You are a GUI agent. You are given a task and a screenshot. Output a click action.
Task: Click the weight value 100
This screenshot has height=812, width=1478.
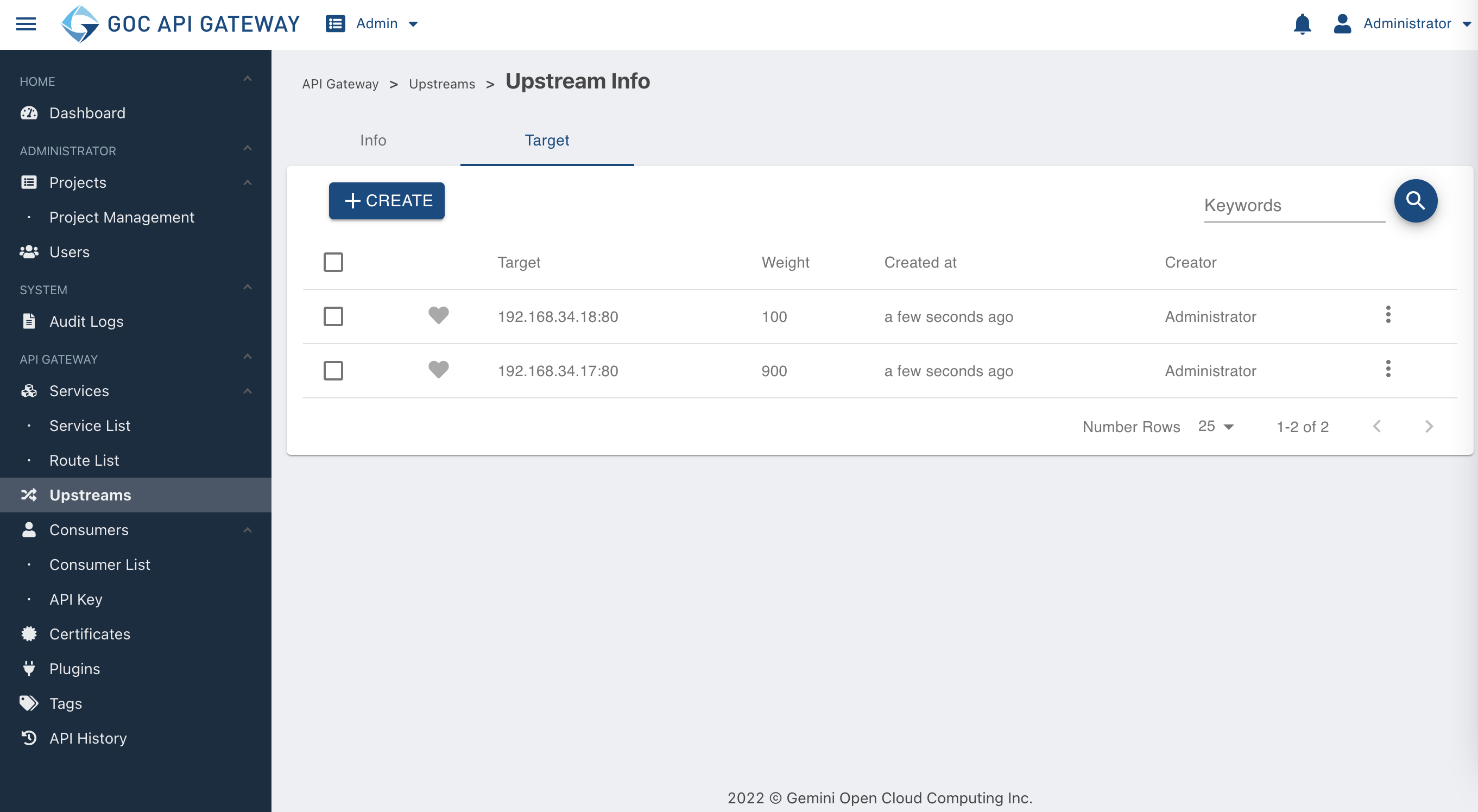(x=774, y=316)
